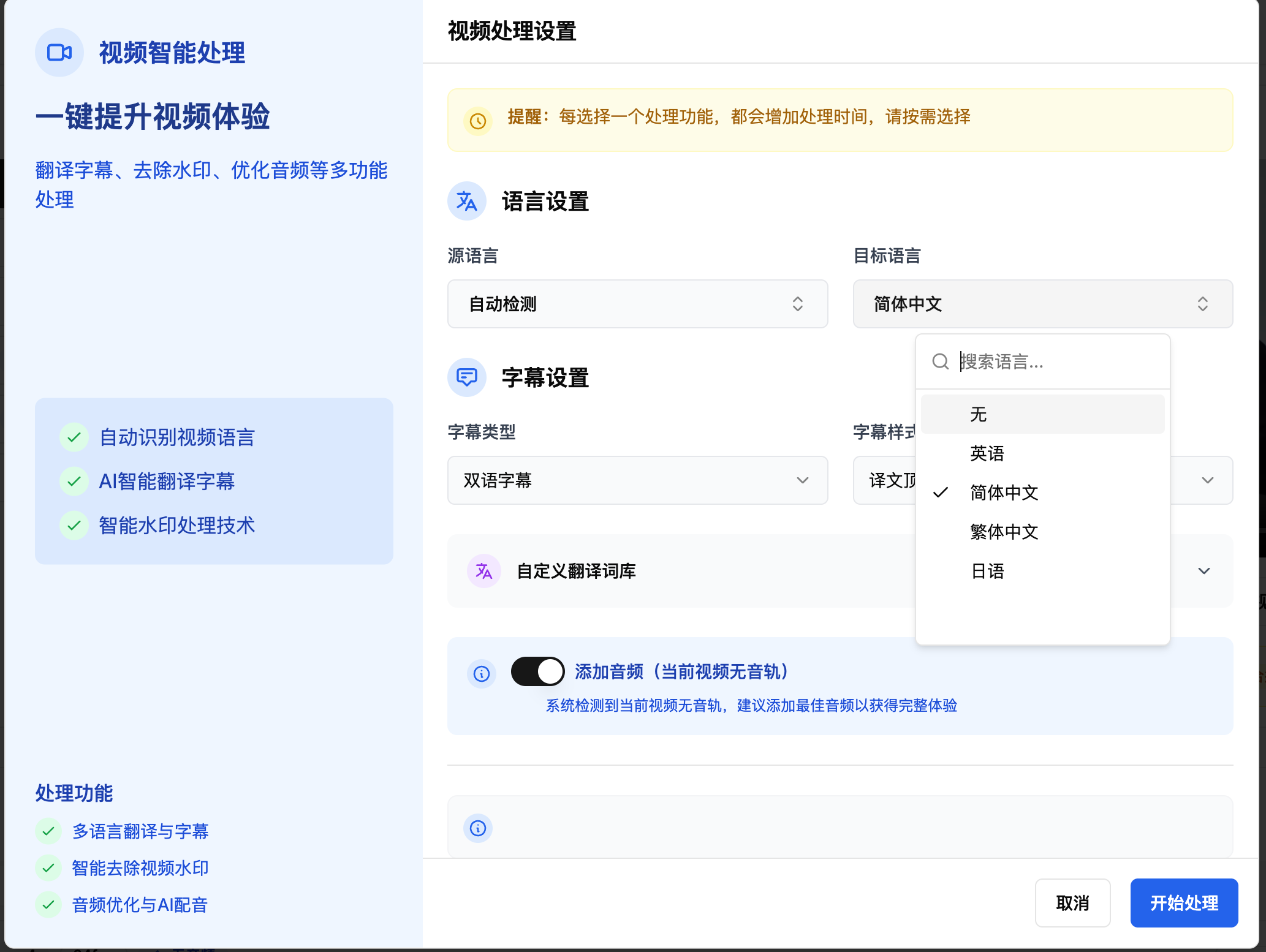Click the green checkmark beside AI智能翻译字幕

(x=74, y=482)
